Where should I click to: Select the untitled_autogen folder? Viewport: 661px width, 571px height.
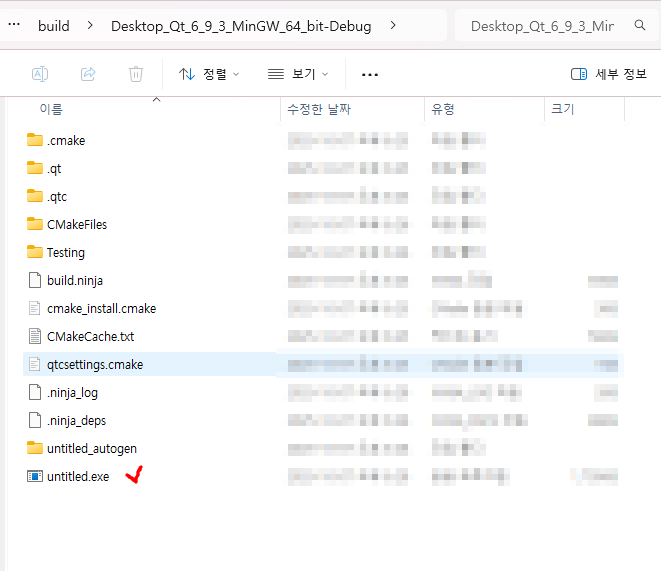[91, 449]
